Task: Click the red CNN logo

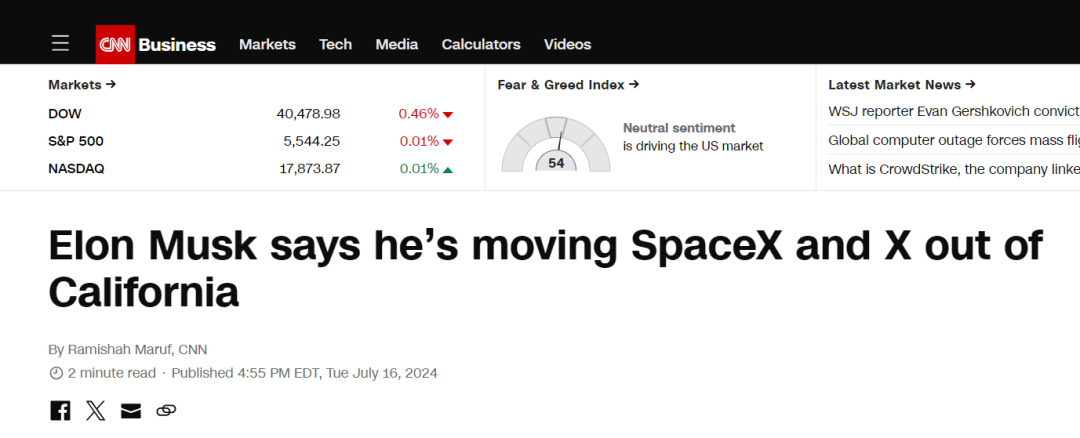Action: point(115,44)
